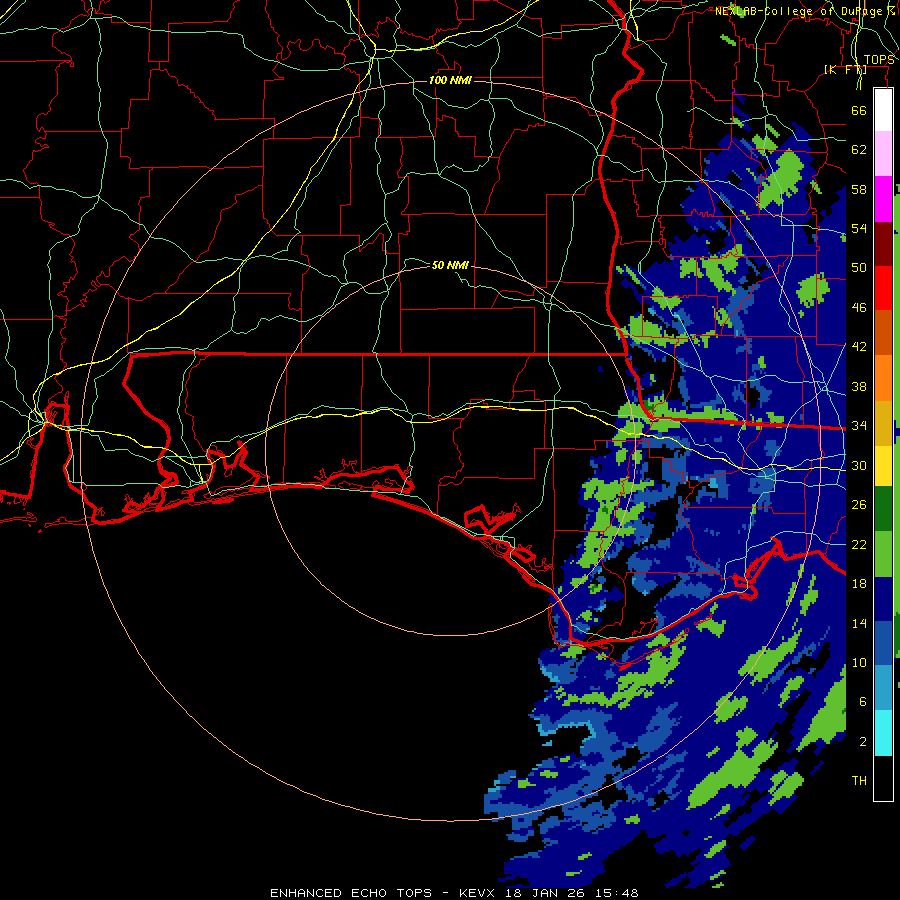Click the TH label on the legend scale
The width and height of the screenshot is (900, 900).
coord(859,781)
